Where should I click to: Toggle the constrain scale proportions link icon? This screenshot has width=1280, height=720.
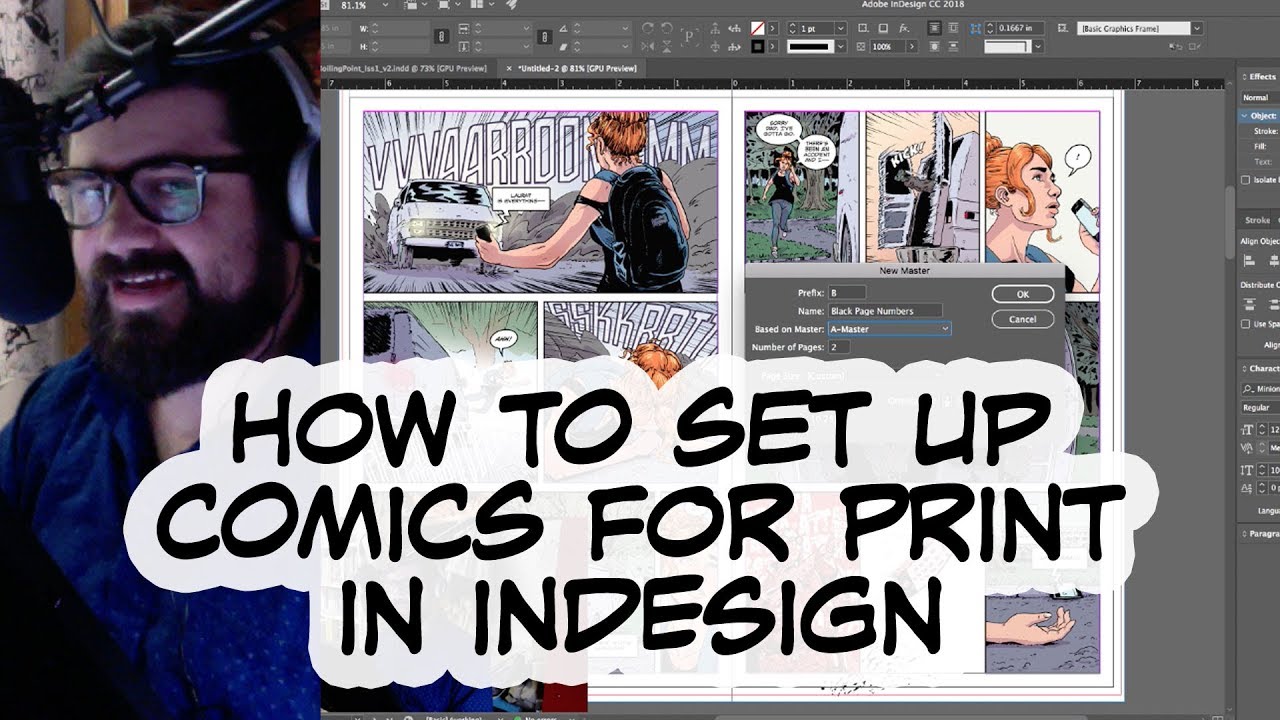[544, 36]
